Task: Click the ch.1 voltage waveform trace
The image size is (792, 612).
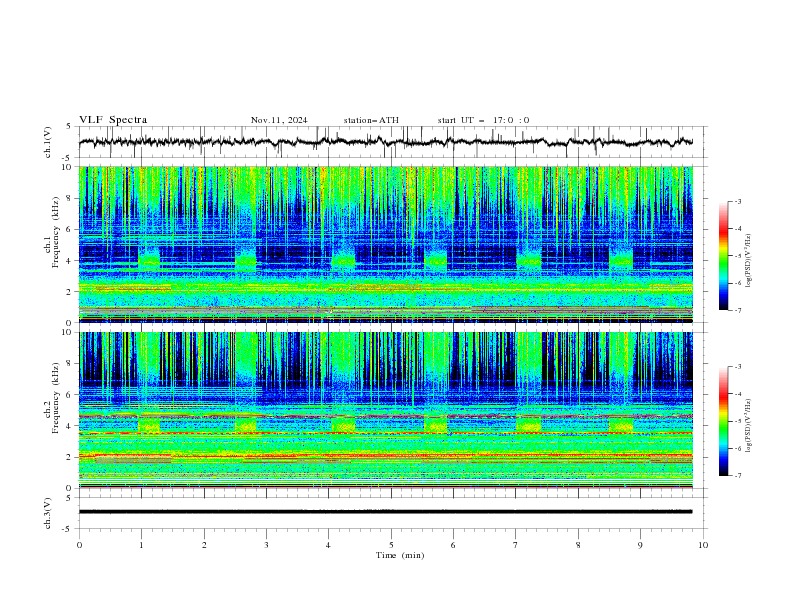Action: pyautogui.click(x=385, y=142)
